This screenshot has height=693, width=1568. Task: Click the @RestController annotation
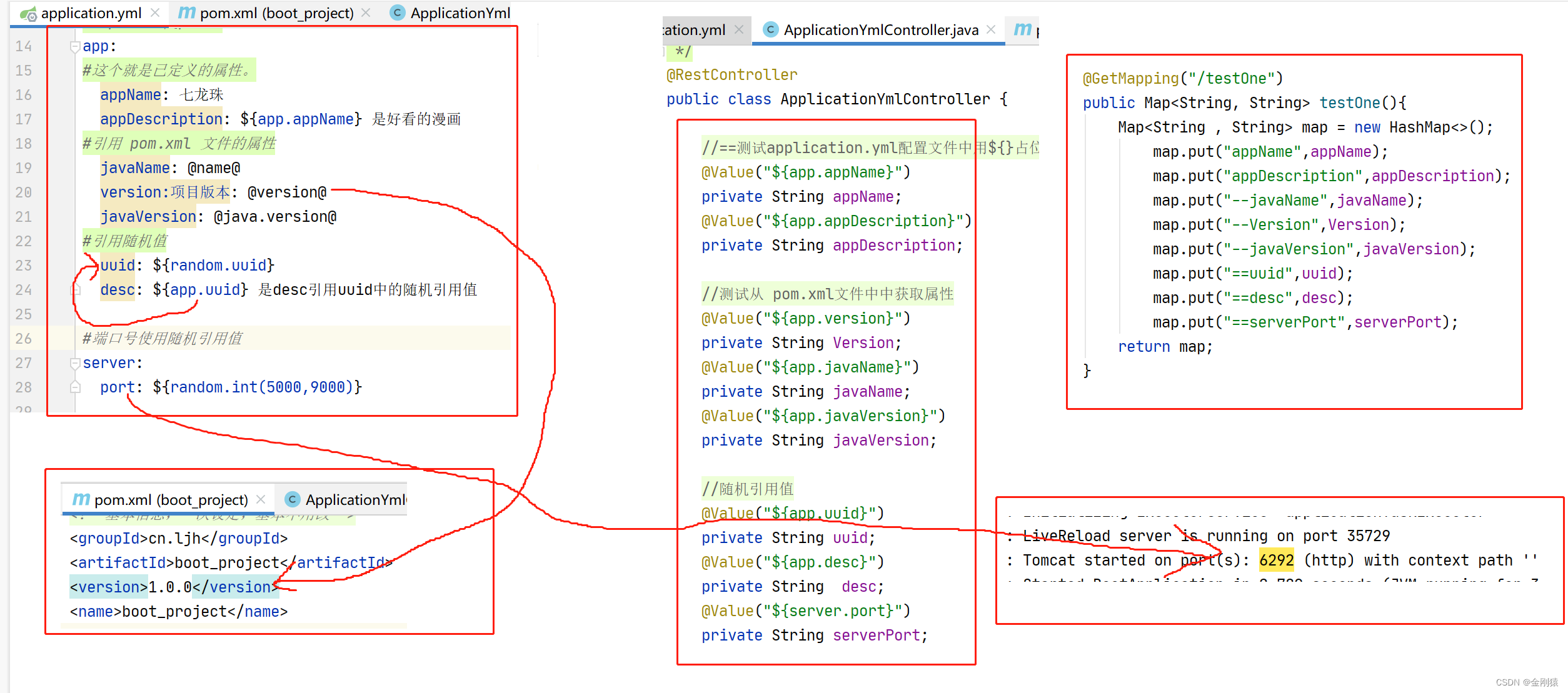coord(731,75)
